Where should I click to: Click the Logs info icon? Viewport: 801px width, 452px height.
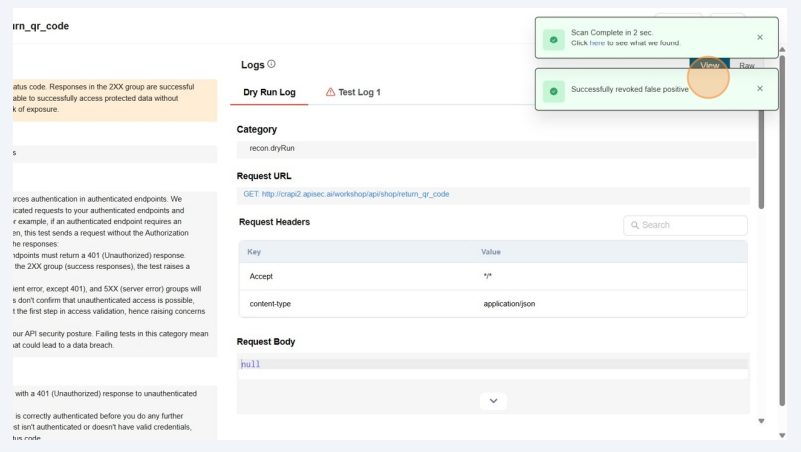(272, 65)
